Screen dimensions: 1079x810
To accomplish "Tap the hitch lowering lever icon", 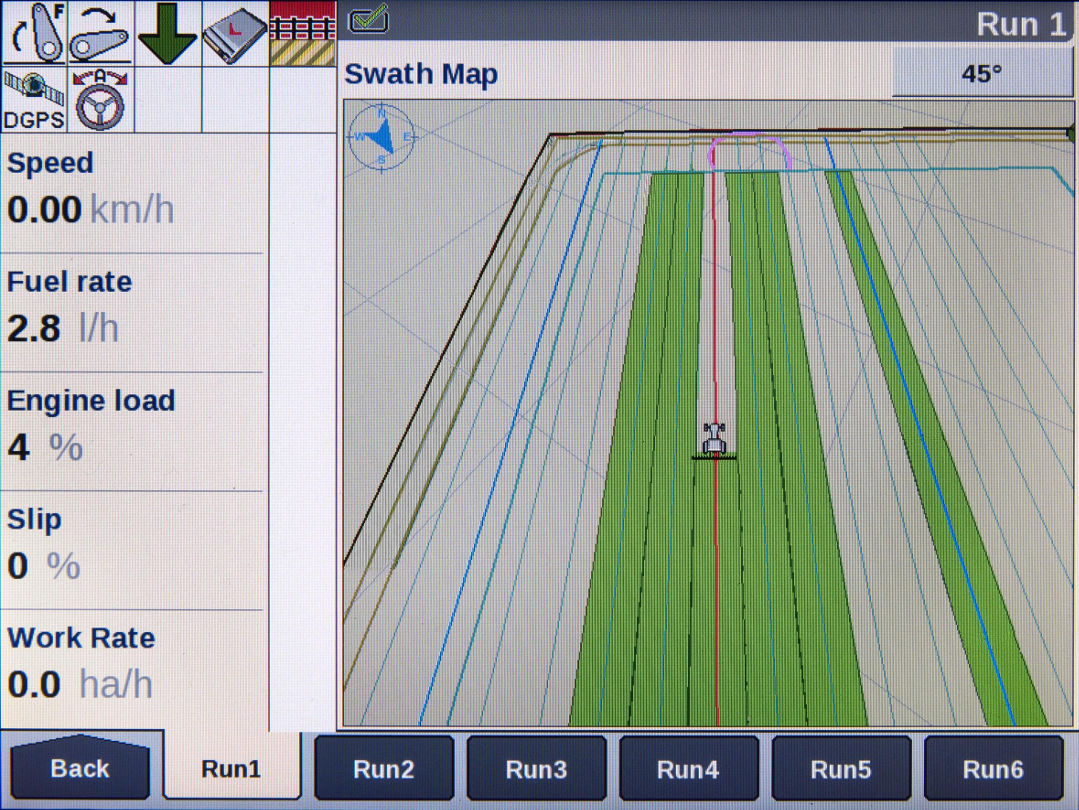I will [x=100, y=33].
